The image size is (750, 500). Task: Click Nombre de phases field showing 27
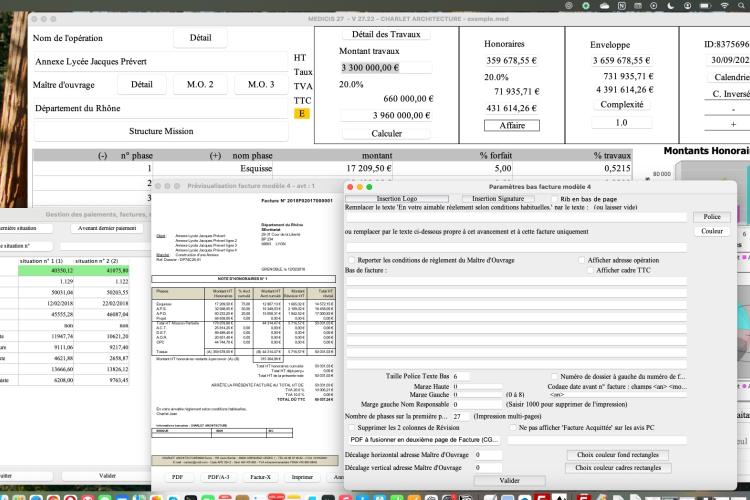pos(461,416)
